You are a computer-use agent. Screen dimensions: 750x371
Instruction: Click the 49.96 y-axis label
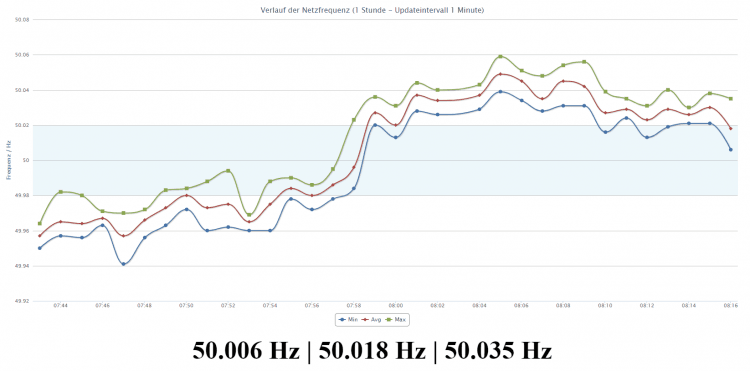[23, 231]
